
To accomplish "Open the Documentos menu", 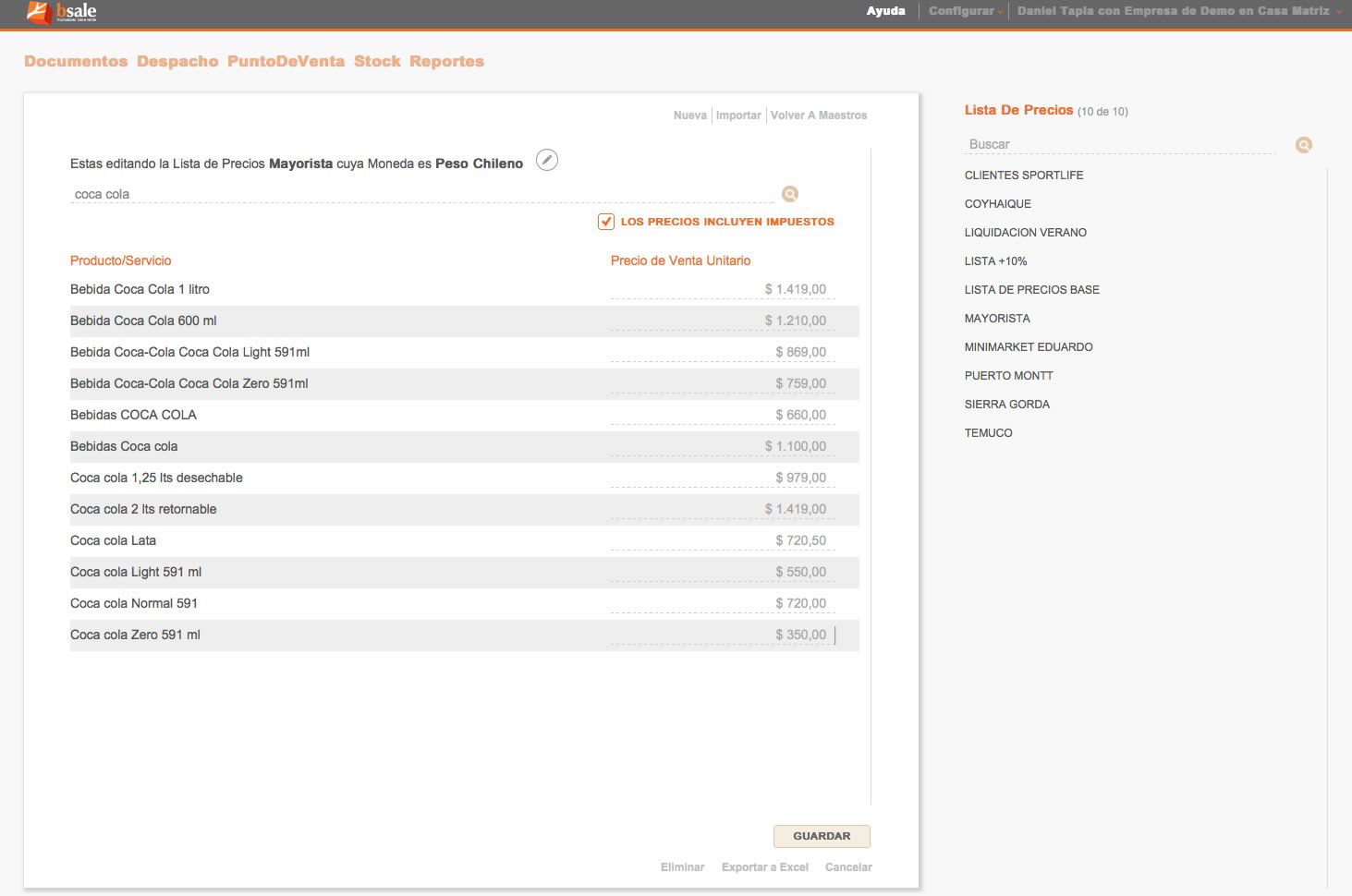I will pos(76,61).
